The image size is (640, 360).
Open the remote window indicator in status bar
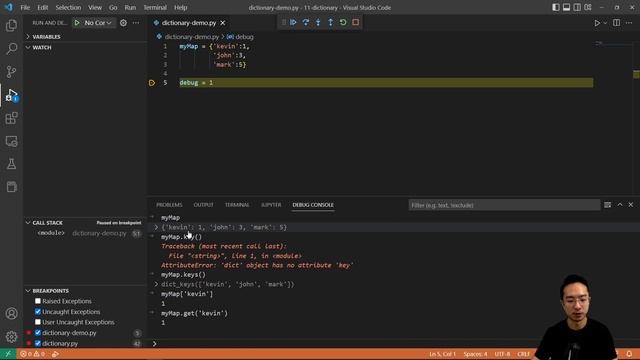(8, 354)
